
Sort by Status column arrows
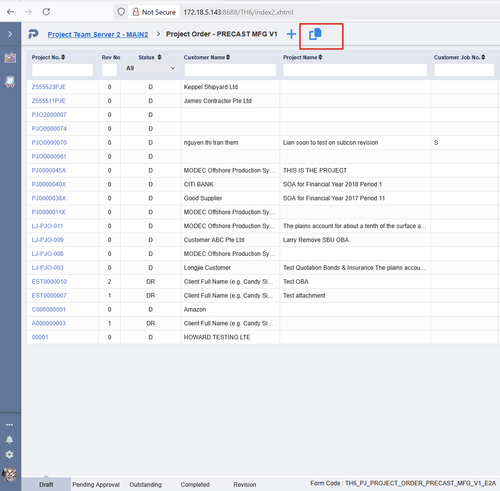coord(159,57)
